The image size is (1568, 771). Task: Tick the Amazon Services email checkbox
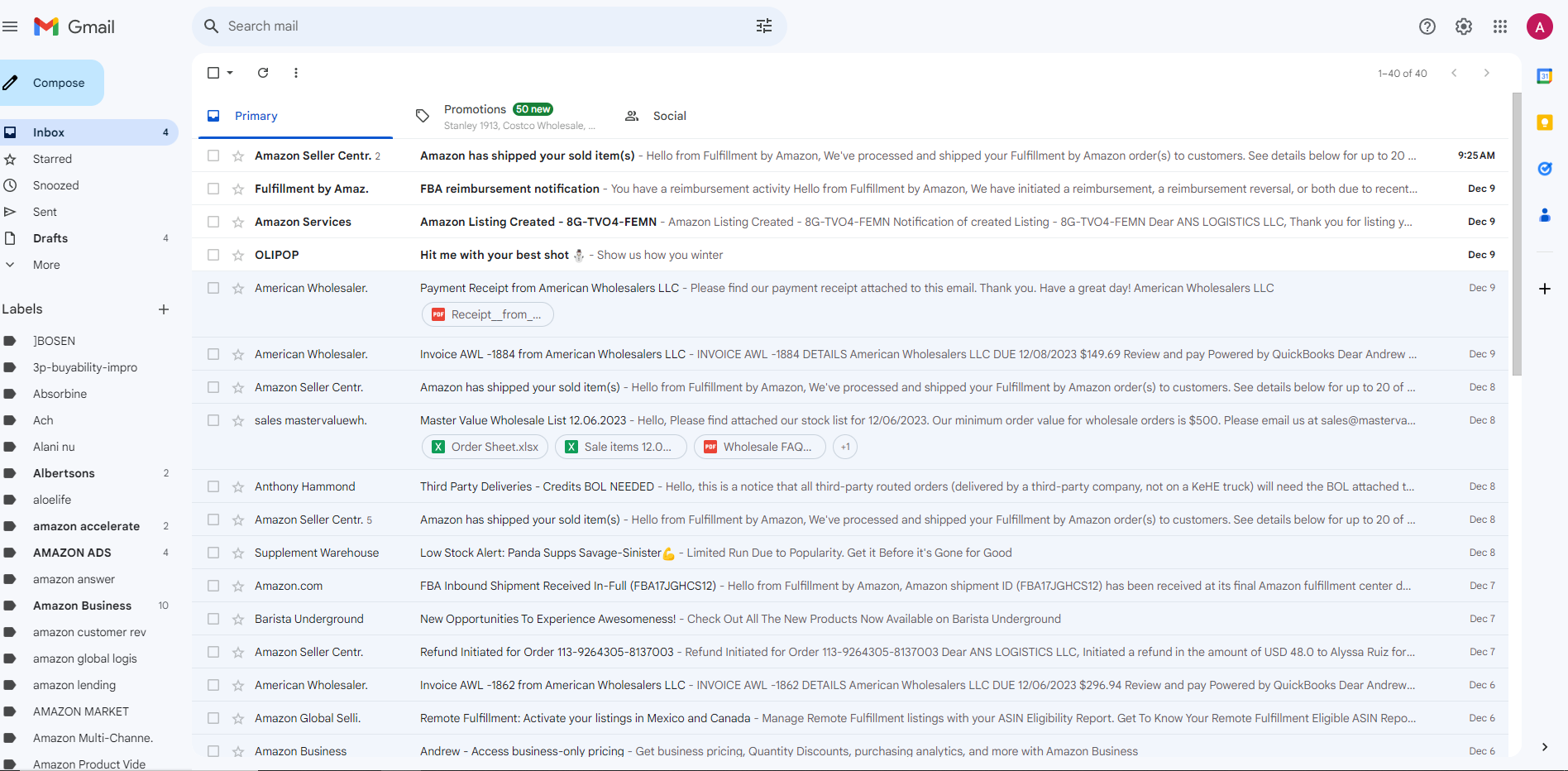(x=213, y=222)
